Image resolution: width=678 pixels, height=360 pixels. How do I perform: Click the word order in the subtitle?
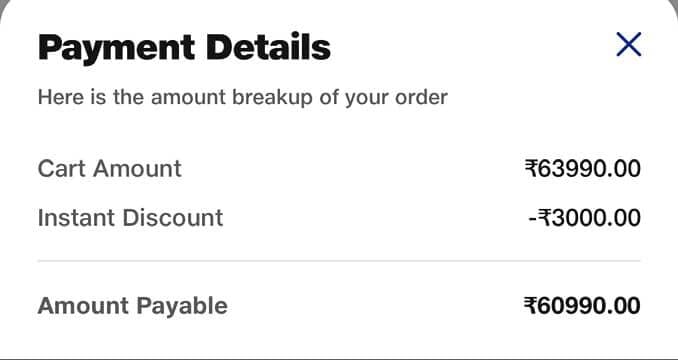pyautogui.click(x=421, y=97)
